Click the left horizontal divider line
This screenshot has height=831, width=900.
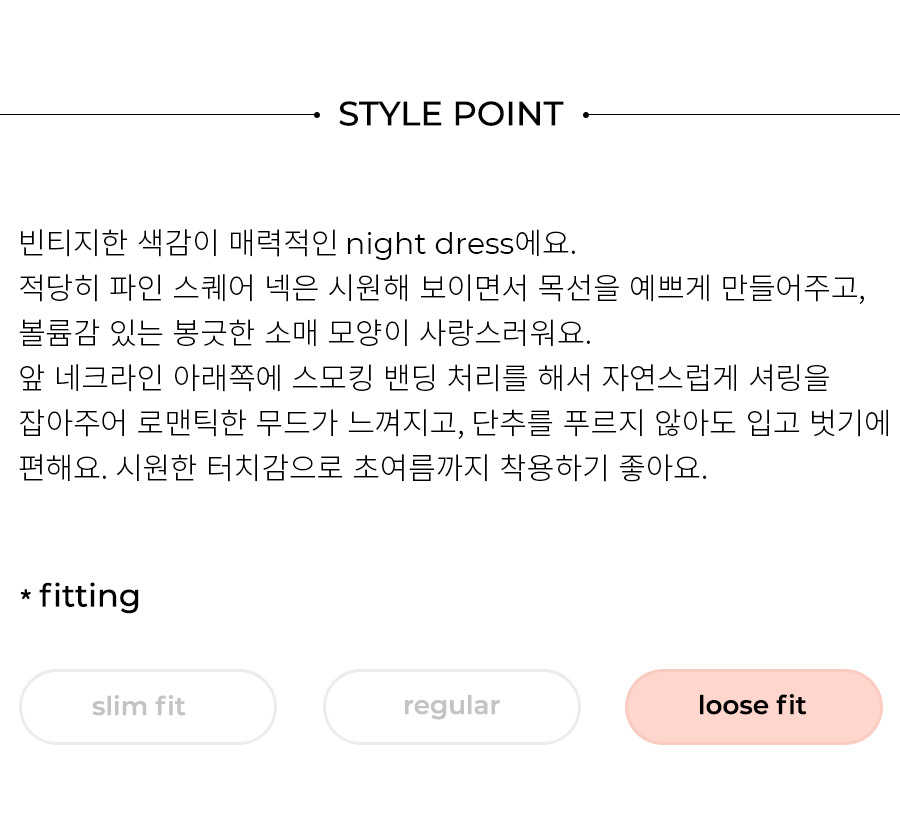point(157,115)
